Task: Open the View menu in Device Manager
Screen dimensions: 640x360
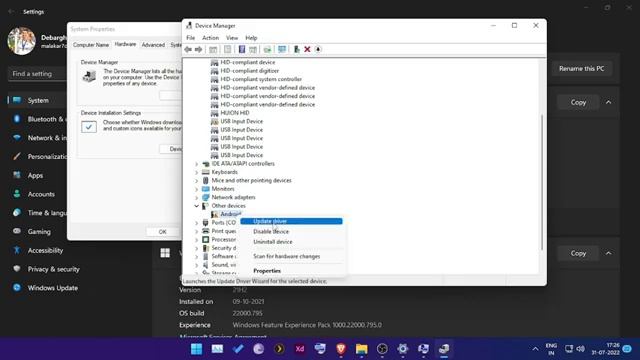Action: 232,38
